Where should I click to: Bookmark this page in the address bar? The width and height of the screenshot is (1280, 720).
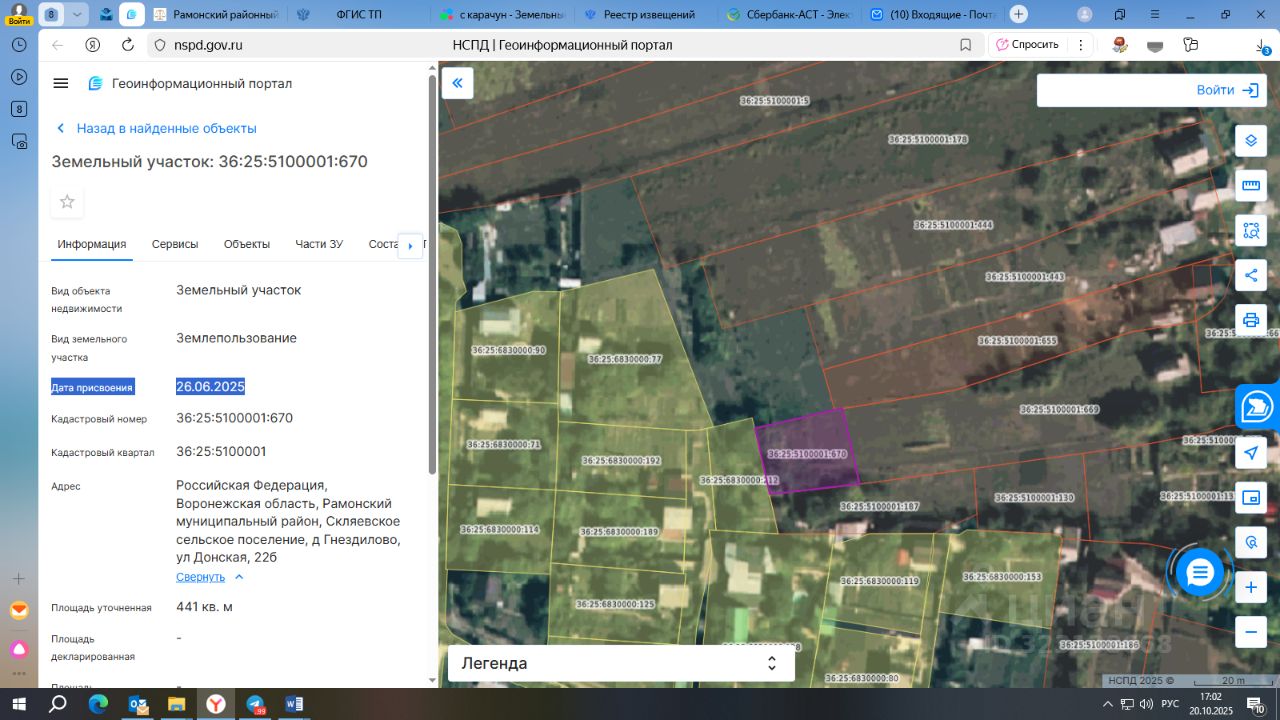tap(965, 45)
